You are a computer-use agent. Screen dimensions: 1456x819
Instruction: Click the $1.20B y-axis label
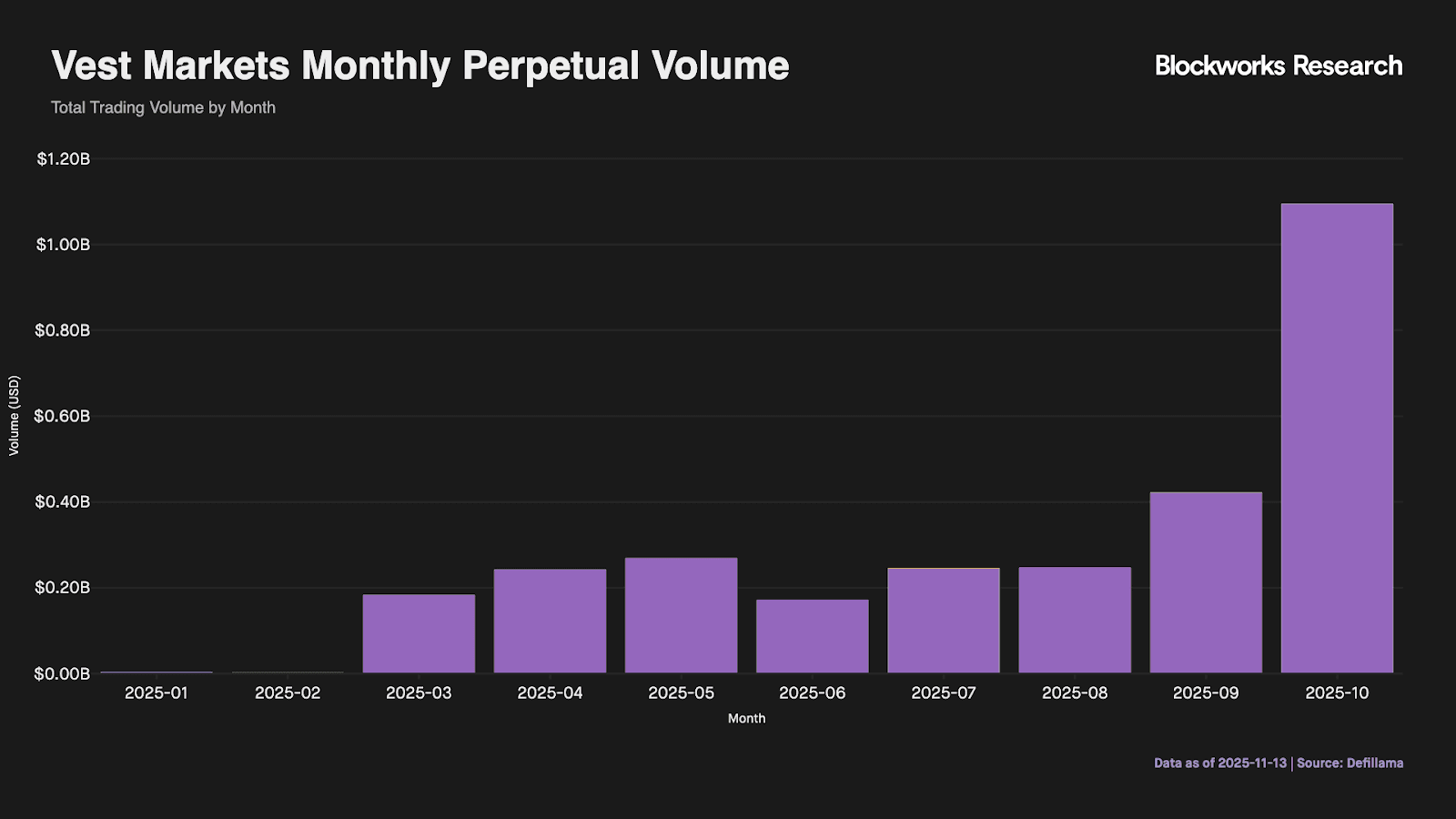tap(63, 159)
